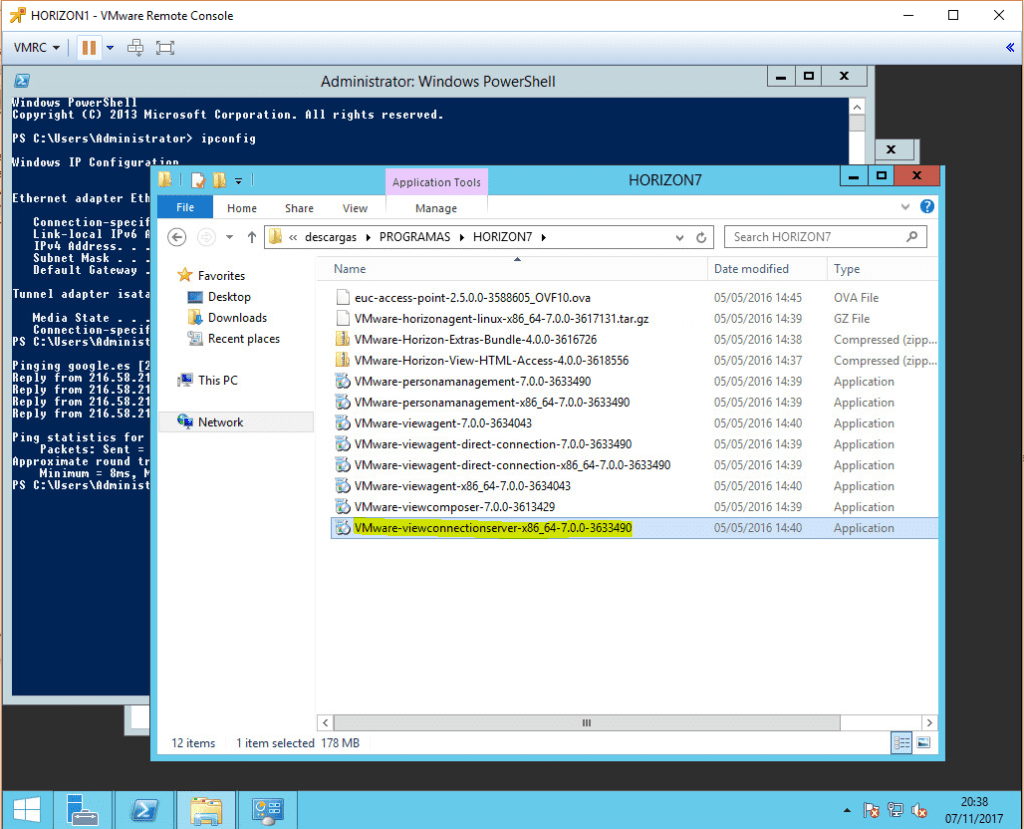
Task: Select the Pause virtual machine icon in VMRC toolbar
Action: click(x=88, y=47)
